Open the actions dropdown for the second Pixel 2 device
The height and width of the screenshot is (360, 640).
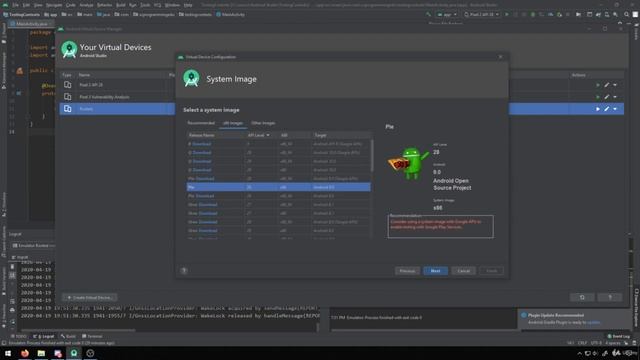click(x=615, y=97)
